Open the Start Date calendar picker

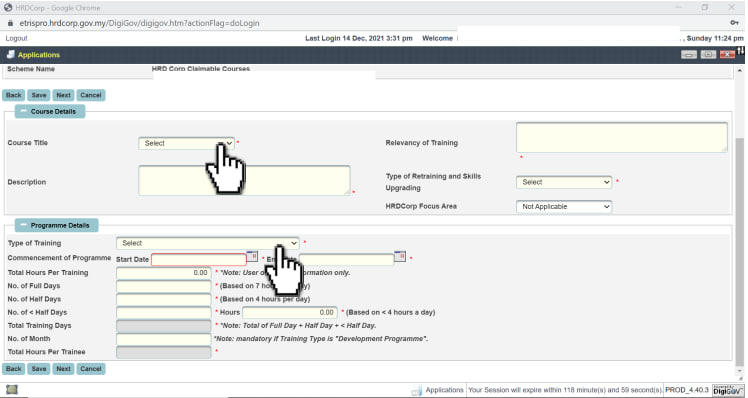[252, 256]
